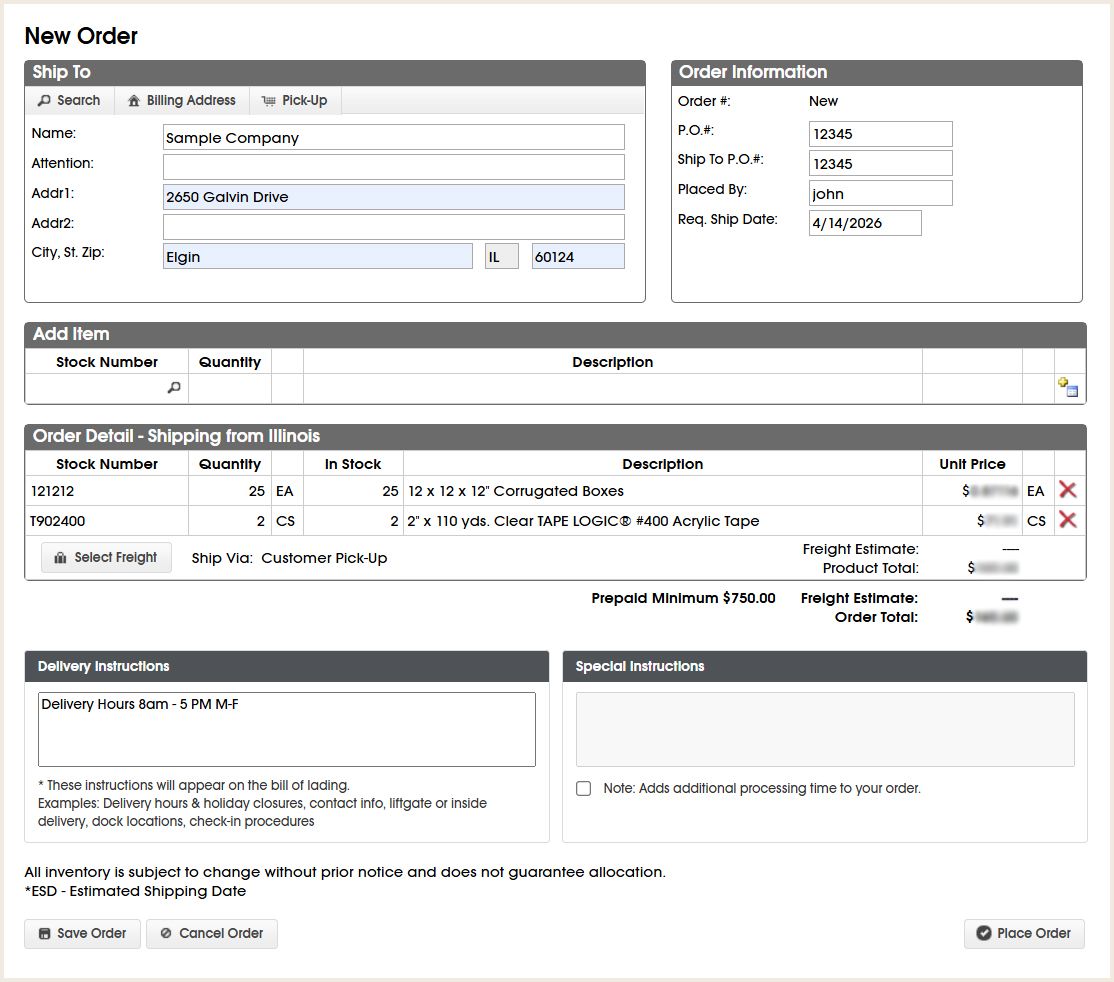
Task: Click the magnifier icon in Stock Number field
Action: point(173,387)
